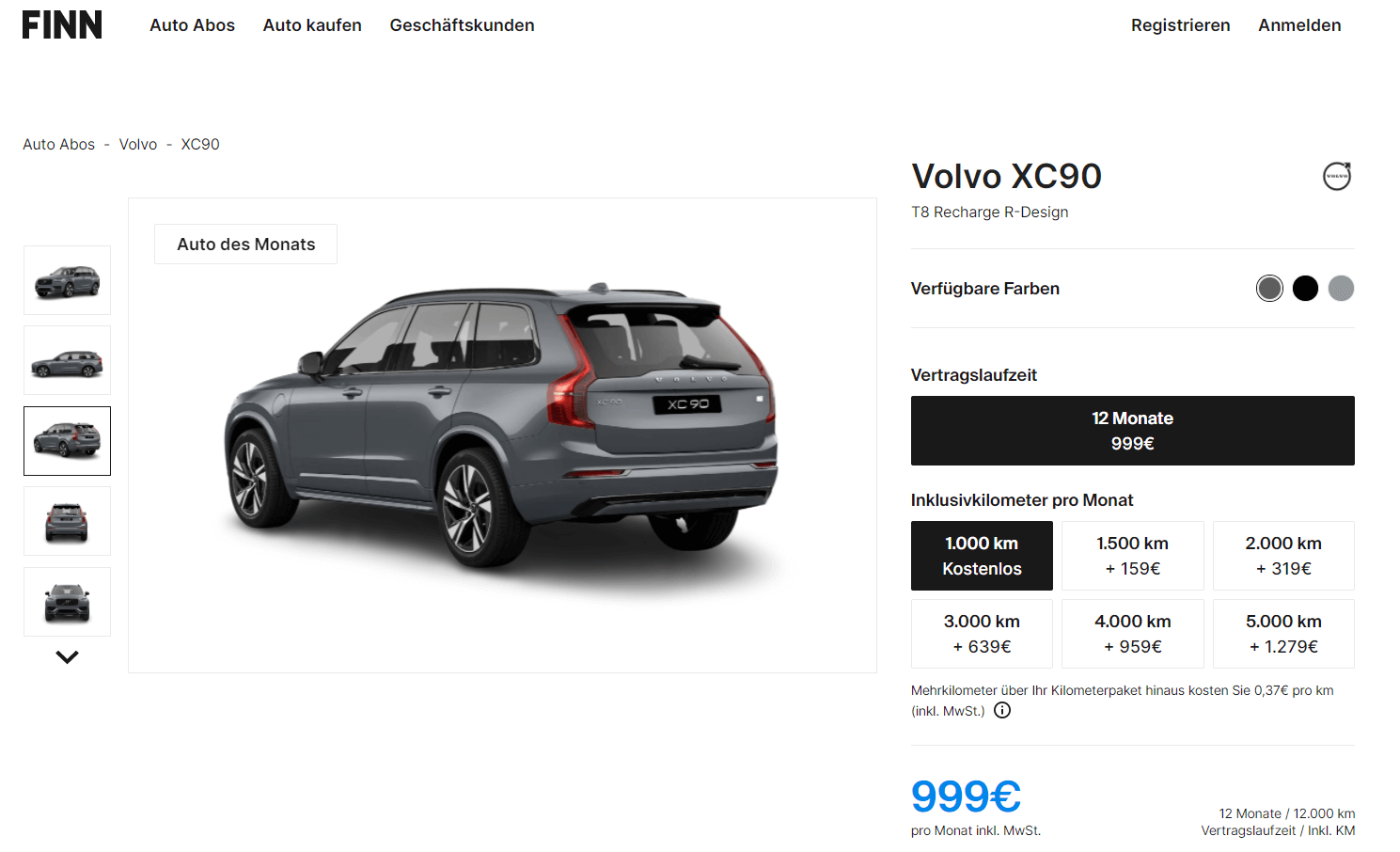
Task: Open Geschäftskunden in the navigation
Action: click(x=462, y=25)
